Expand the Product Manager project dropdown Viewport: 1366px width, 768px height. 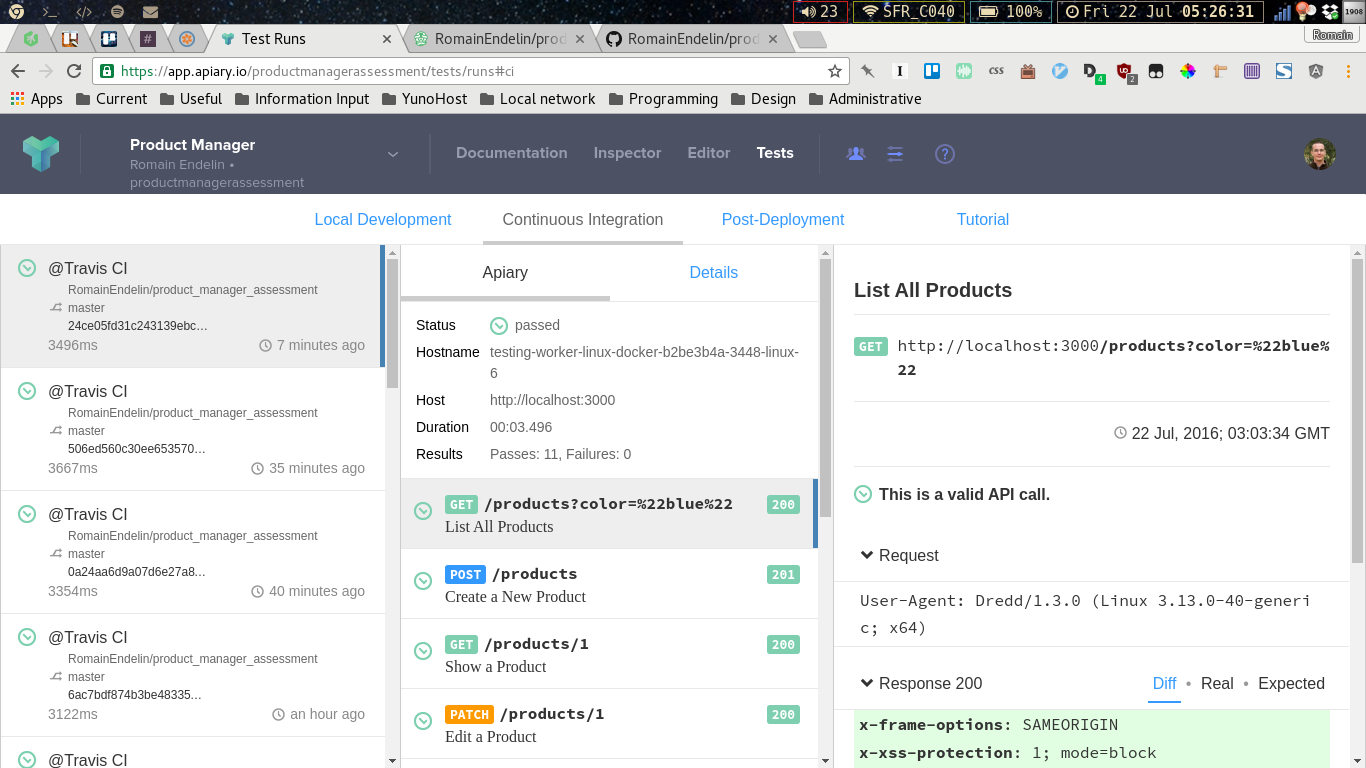pos(393,154)
